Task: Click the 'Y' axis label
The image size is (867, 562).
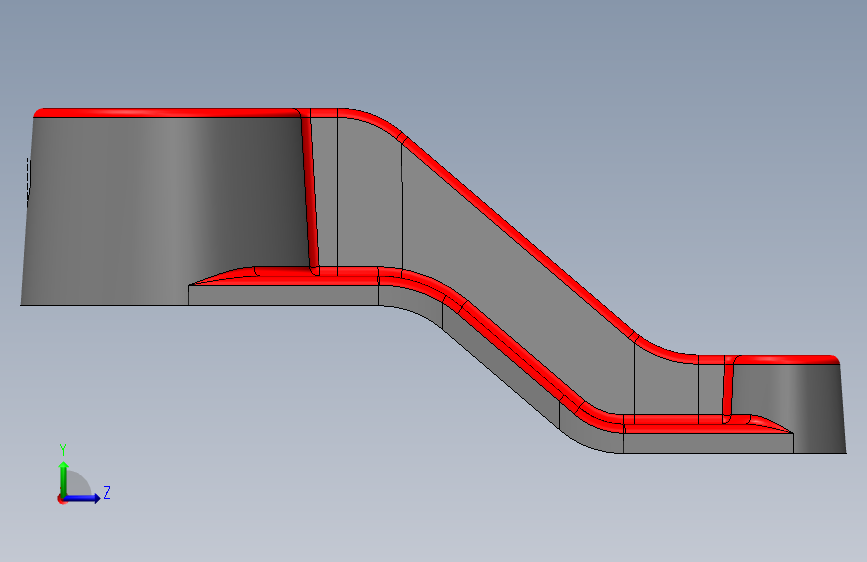Action: [63, 449]
